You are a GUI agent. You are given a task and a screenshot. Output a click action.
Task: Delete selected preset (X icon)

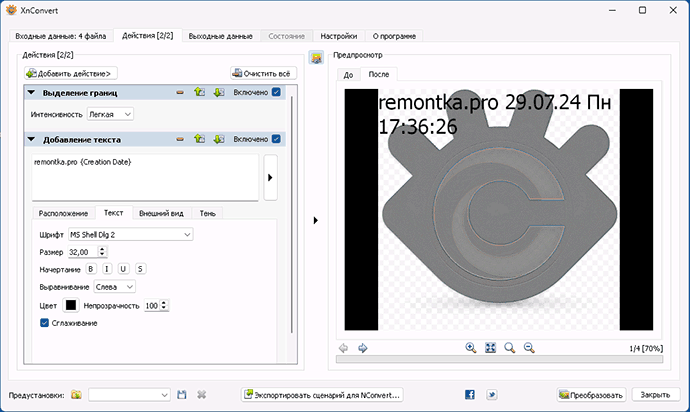202,395
